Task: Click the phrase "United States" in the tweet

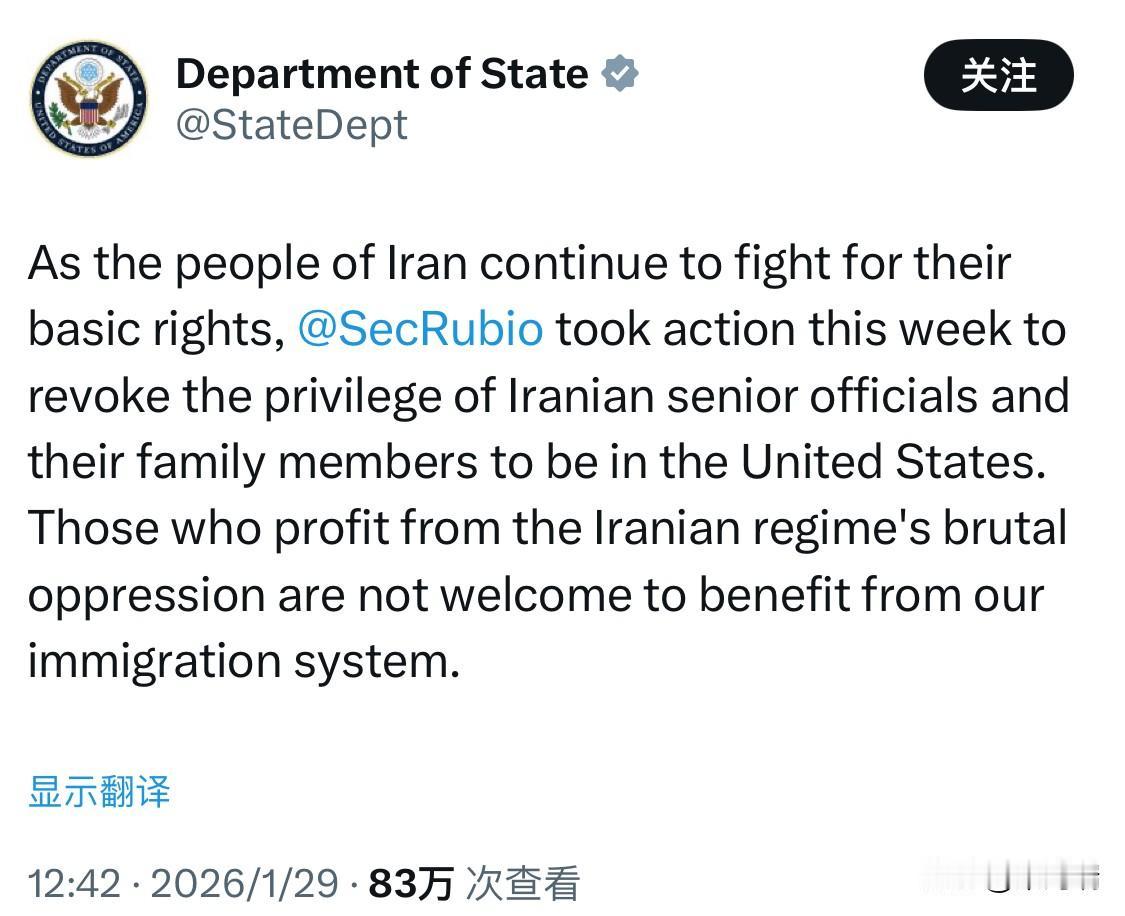Action: pos(886,462)
